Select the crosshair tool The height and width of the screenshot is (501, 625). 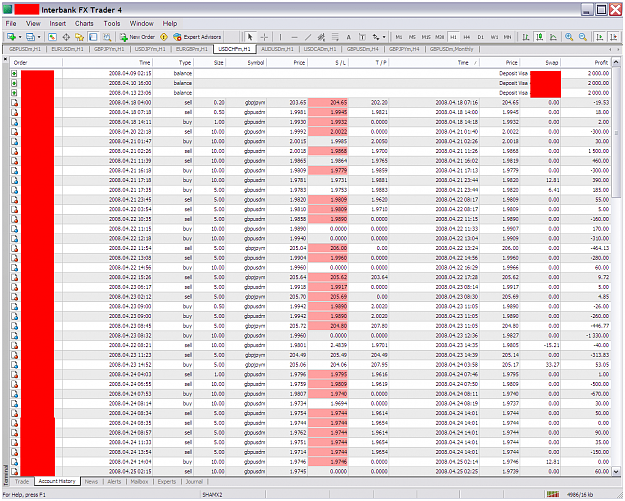[264, 37]
